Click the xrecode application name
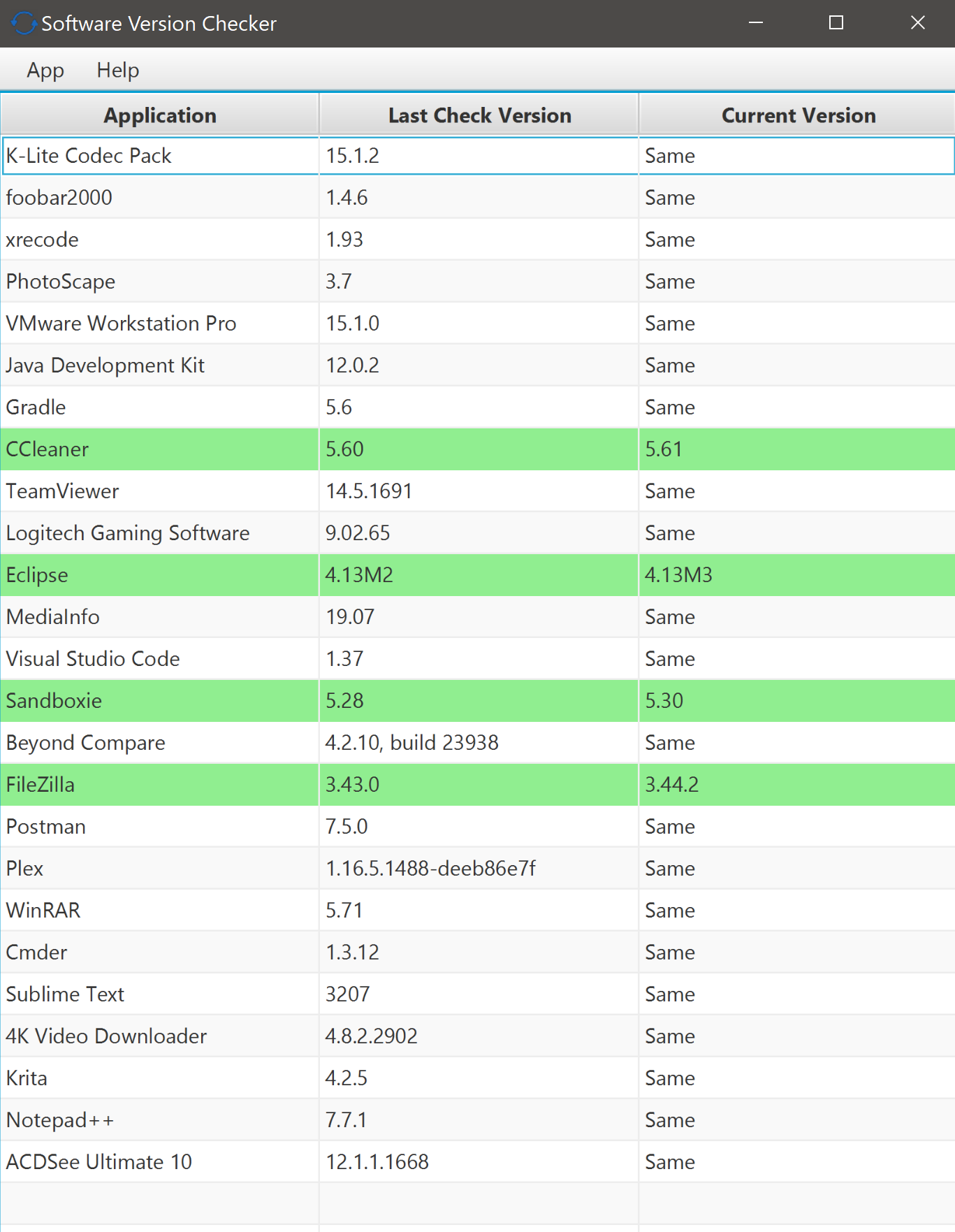This screenshot has width=955, height=1232. click(43, 240)
